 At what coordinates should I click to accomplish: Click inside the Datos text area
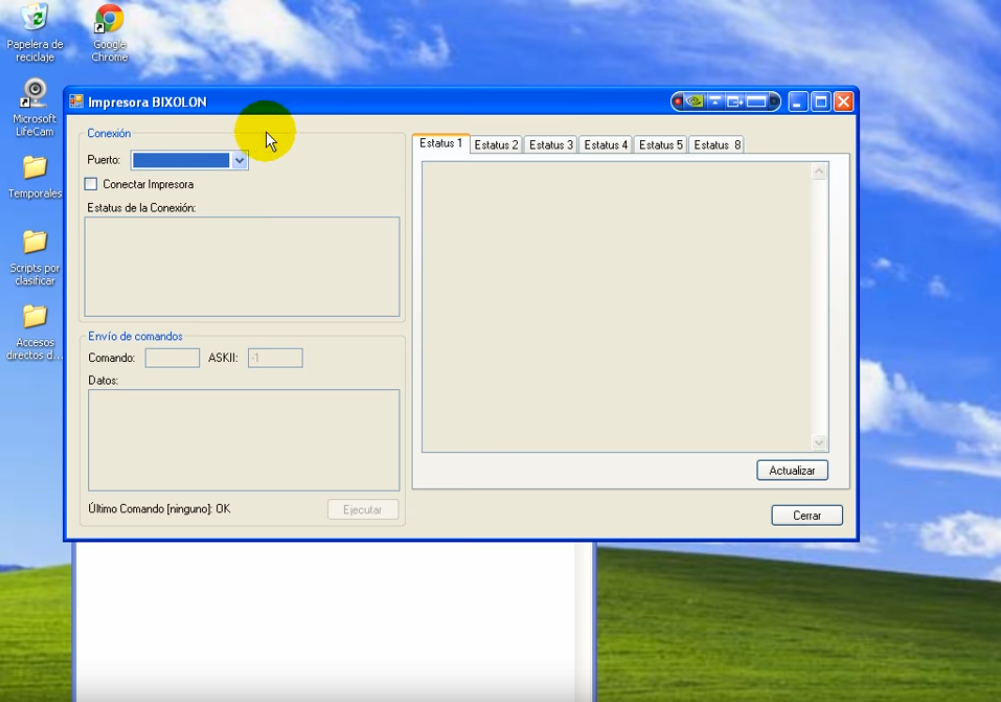pyautogui.click(x=244, y=440)
